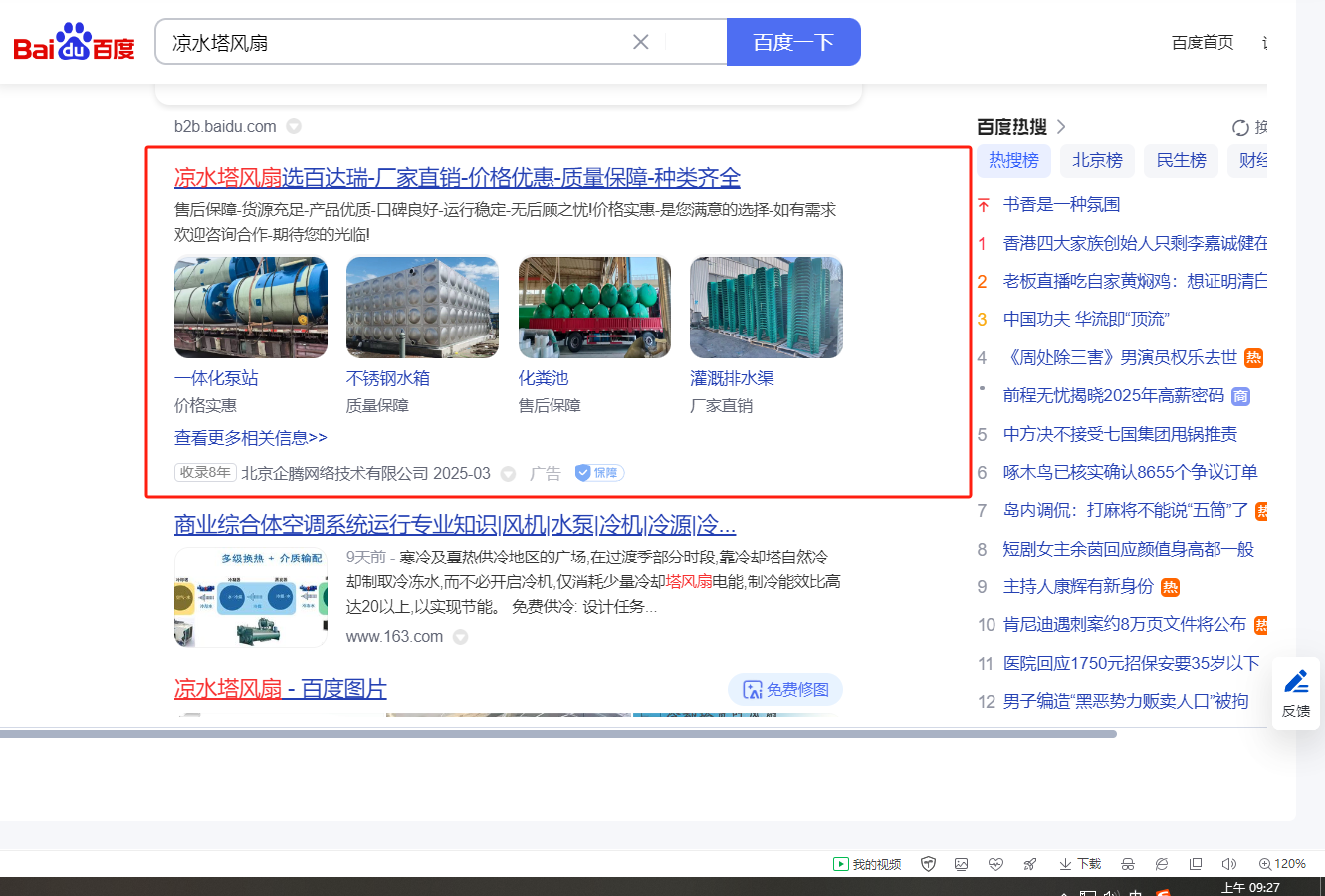Viewport: 1325px width, 896px height.
Task: Open the shield security icon in status bar
Action: [x=928, y=864]
